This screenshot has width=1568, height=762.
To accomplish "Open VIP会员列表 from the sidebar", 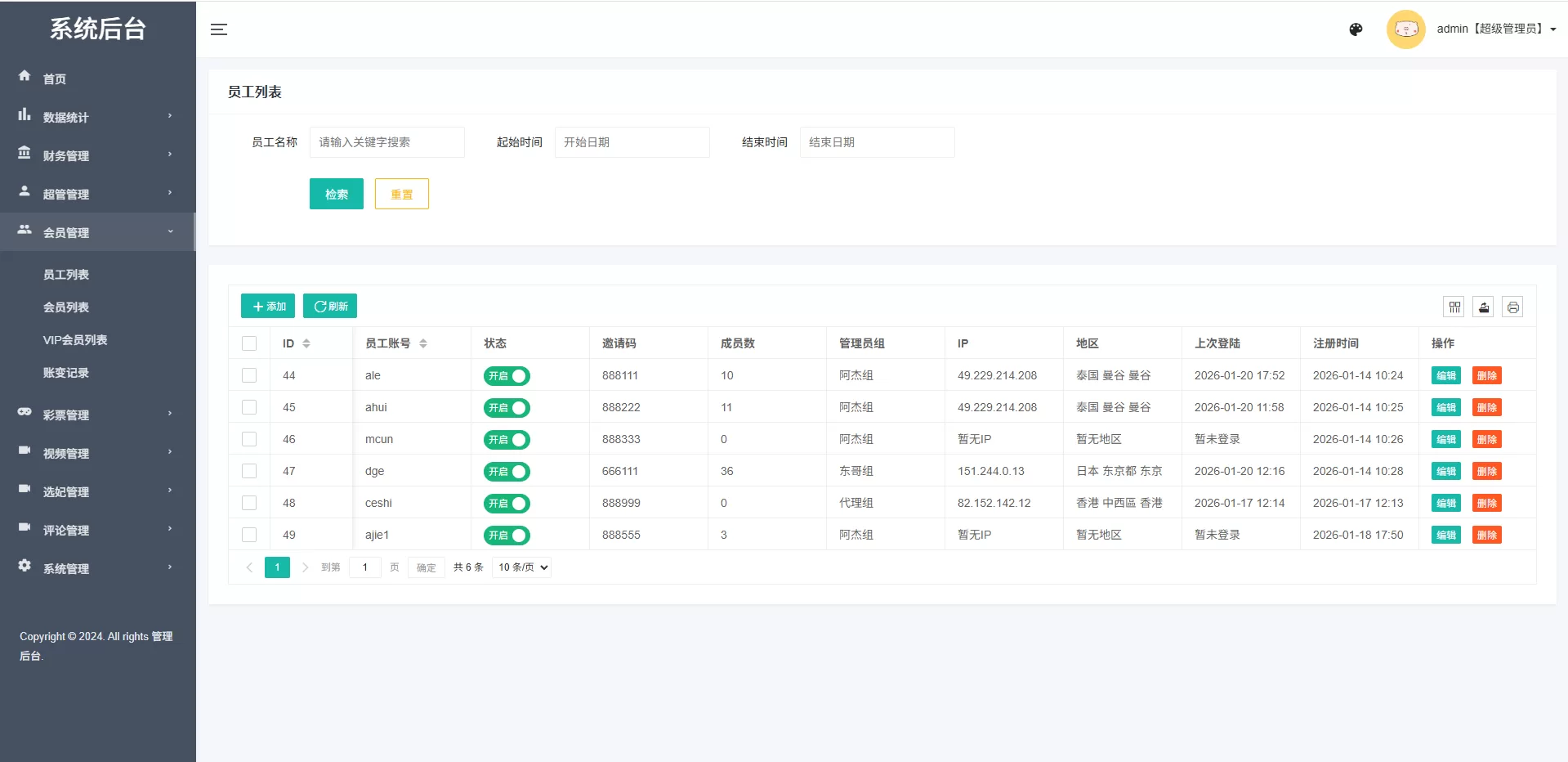I will point(78,339).
